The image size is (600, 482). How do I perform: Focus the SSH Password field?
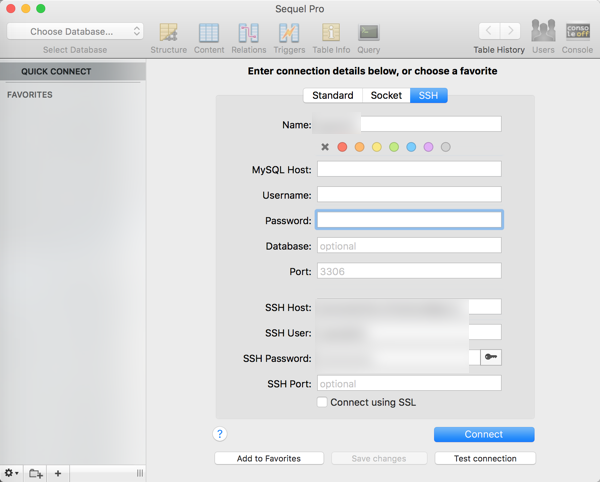398,357
